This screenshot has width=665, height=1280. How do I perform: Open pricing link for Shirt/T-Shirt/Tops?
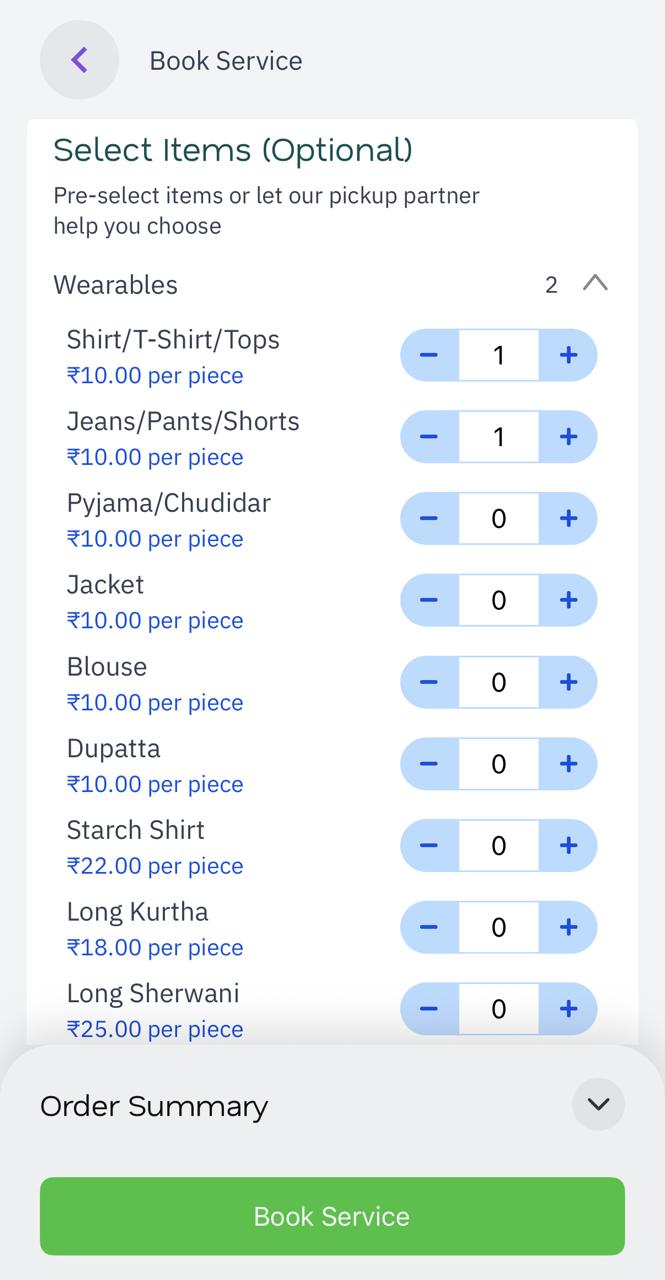(154, 375)
